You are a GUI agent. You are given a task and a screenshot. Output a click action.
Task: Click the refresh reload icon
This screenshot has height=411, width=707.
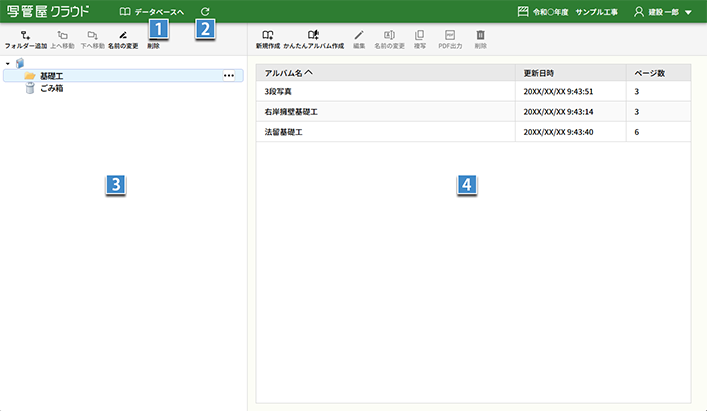coord(205,12)
